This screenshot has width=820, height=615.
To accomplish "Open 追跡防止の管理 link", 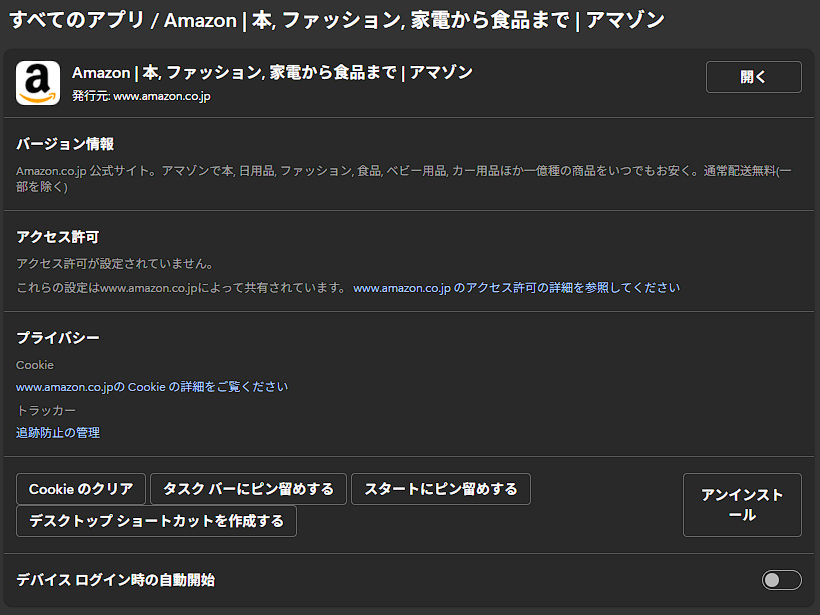I will coord(58,433).
